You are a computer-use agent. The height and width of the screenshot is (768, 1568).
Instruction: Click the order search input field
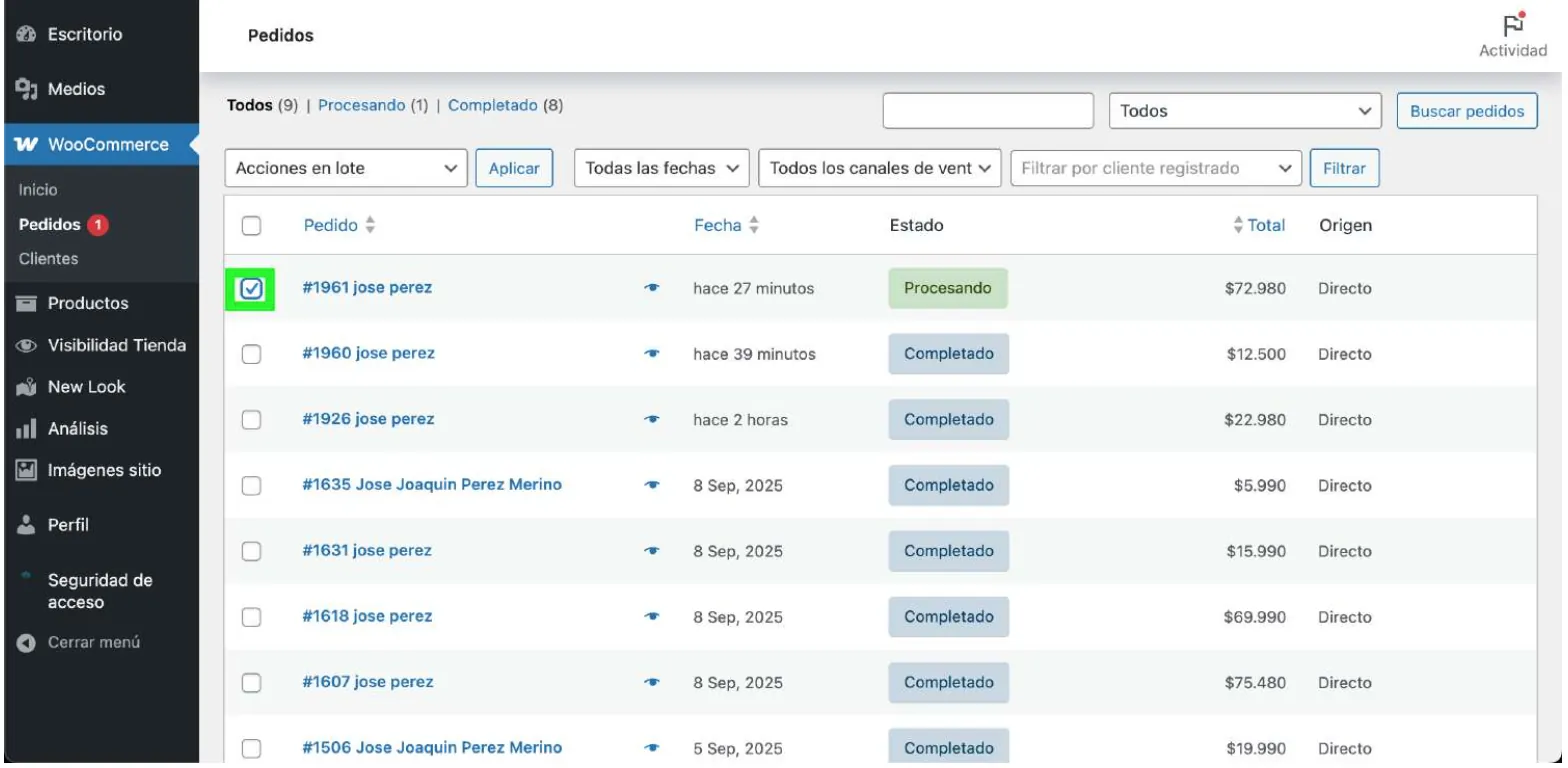click(988, 112)
